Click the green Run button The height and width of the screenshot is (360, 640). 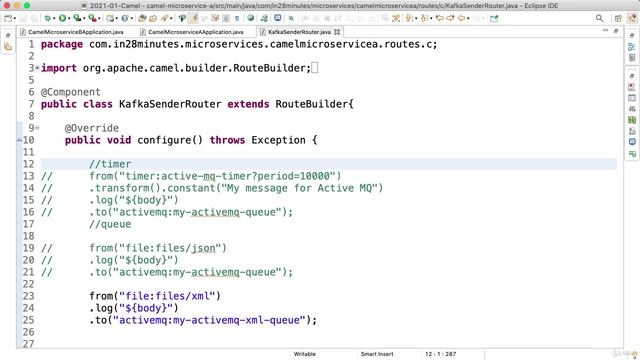pyautogui.click(x=62, y=18)
